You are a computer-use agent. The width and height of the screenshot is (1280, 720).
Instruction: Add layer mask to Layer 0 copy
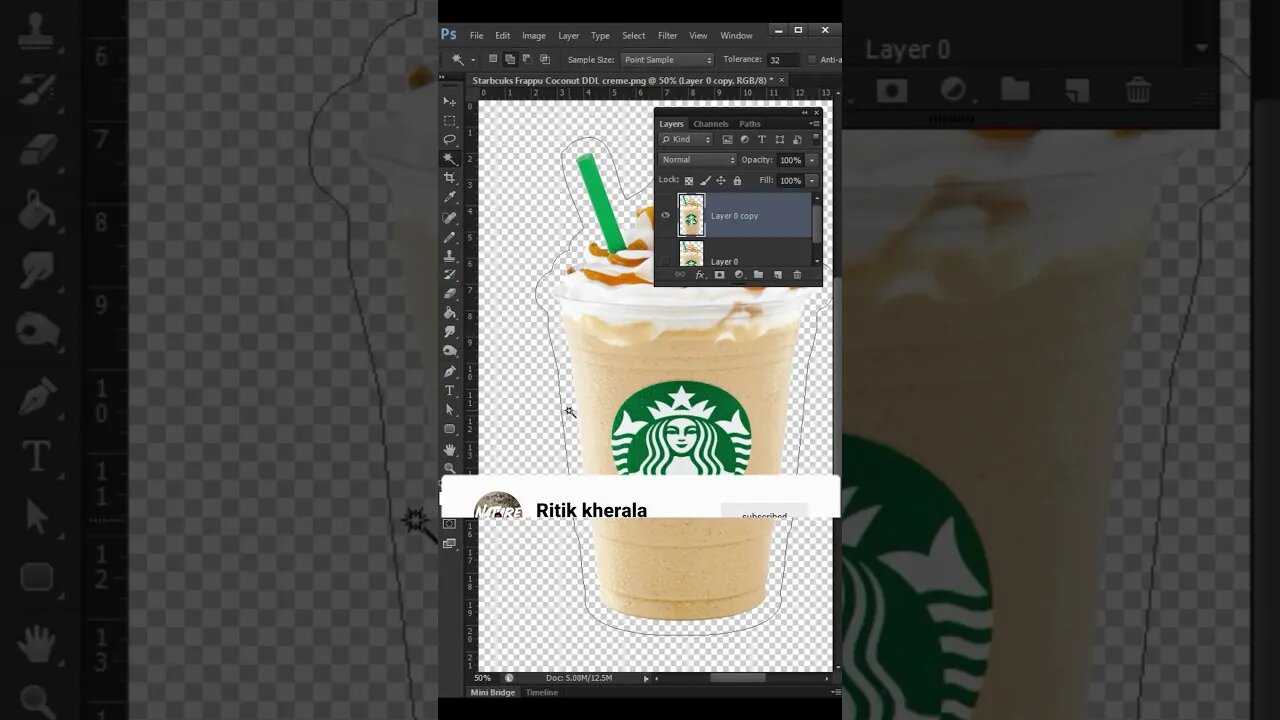[x=719, y=275]
